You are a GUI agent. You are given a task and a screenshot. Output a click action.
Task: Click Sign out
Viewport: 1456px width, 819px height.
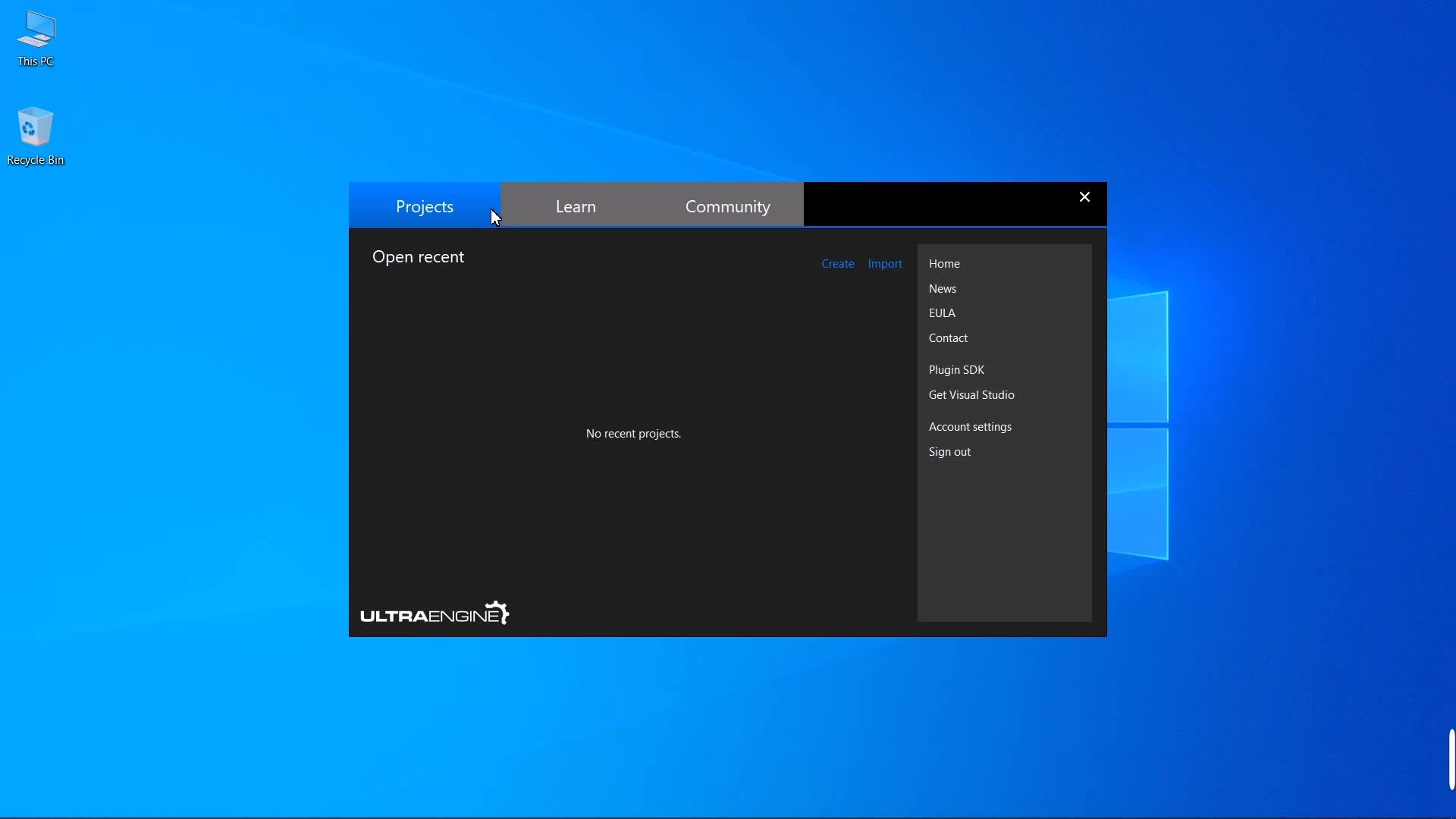pos(949,452)
